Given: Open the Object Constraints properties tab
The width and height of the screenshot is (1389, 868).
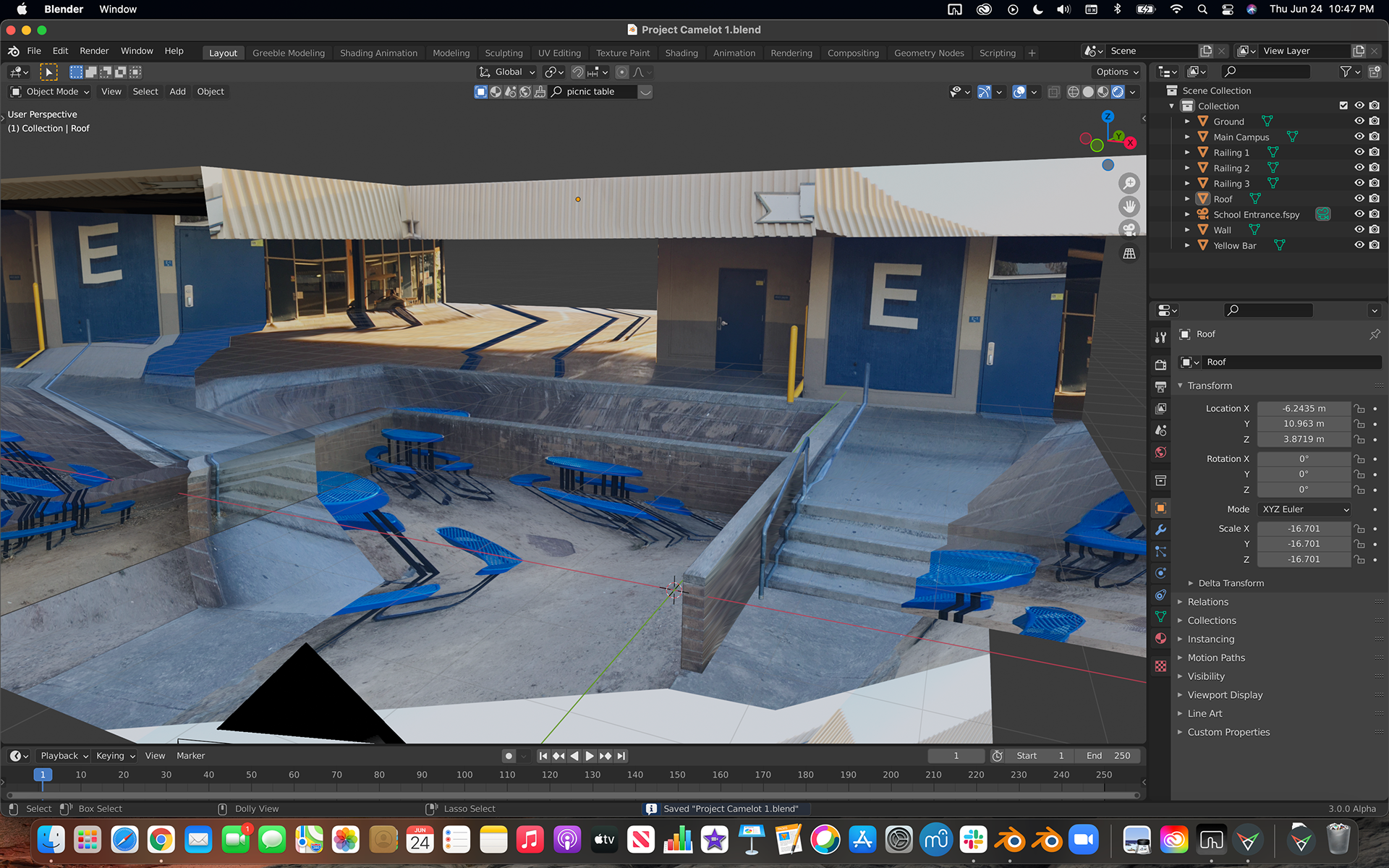Looking at the screenshot, I should [1160, 595].
